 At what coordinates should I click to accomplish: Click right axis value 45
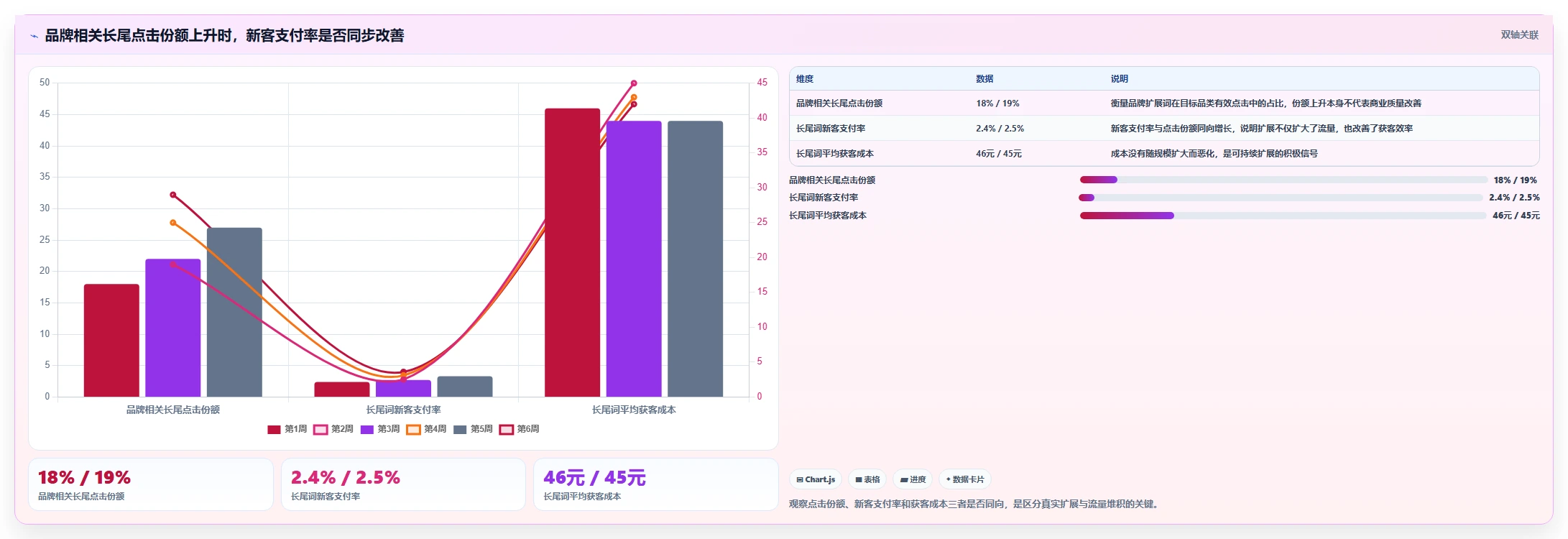tap(762, 83)
